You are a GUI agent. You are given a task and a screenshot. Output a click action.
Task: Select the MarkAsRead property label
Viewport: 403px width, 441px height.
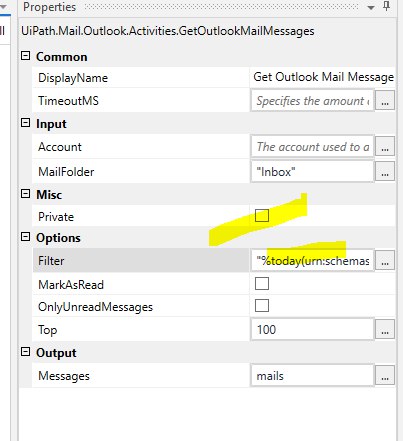71,285
